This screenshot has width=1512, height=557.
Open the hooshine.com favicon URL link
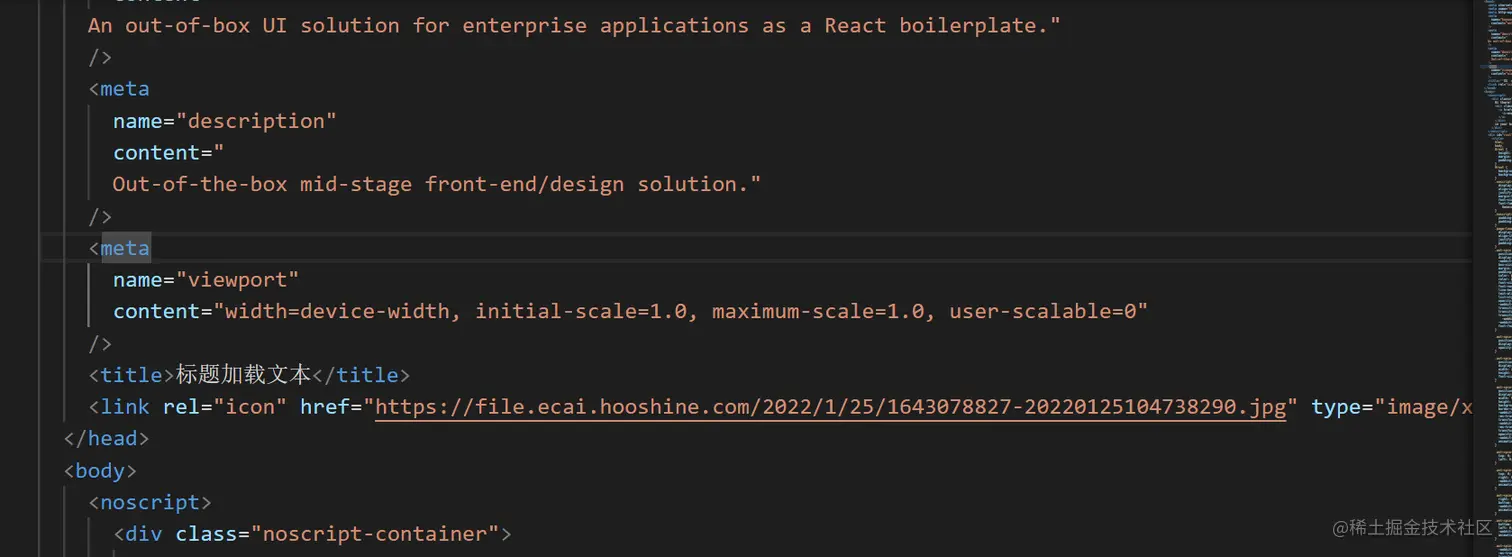coord(830,407)
